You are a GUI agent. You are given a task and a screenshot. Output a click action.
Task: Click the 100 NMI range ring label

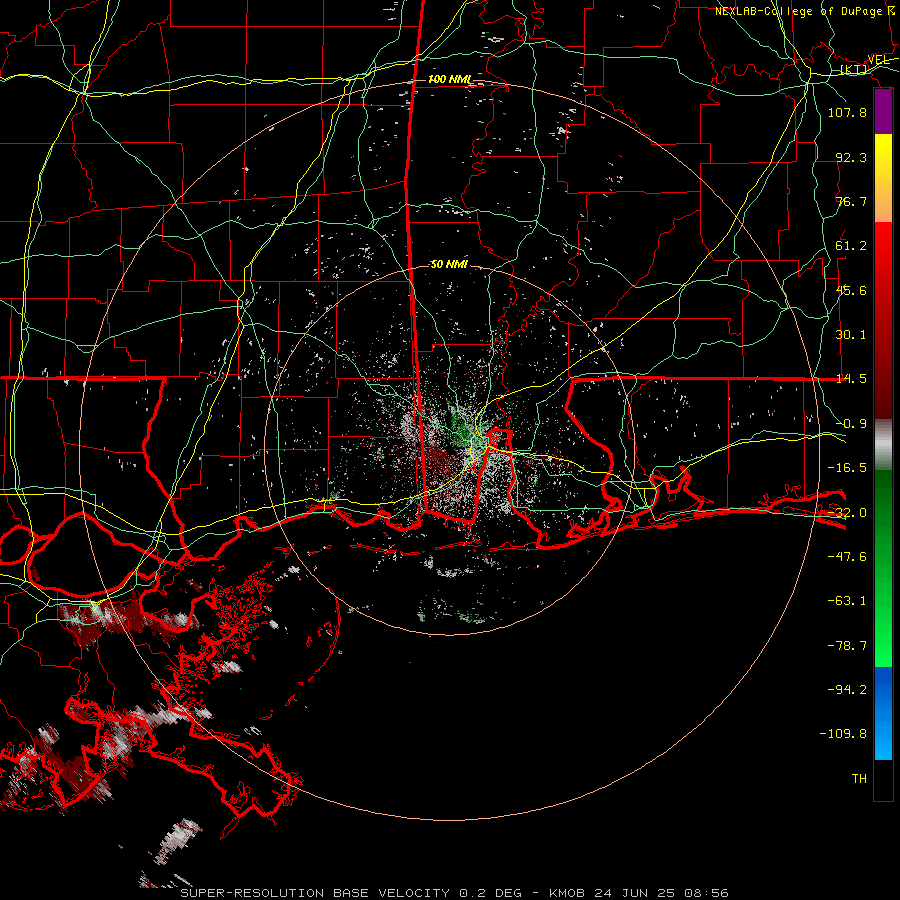tap(450, 79)
